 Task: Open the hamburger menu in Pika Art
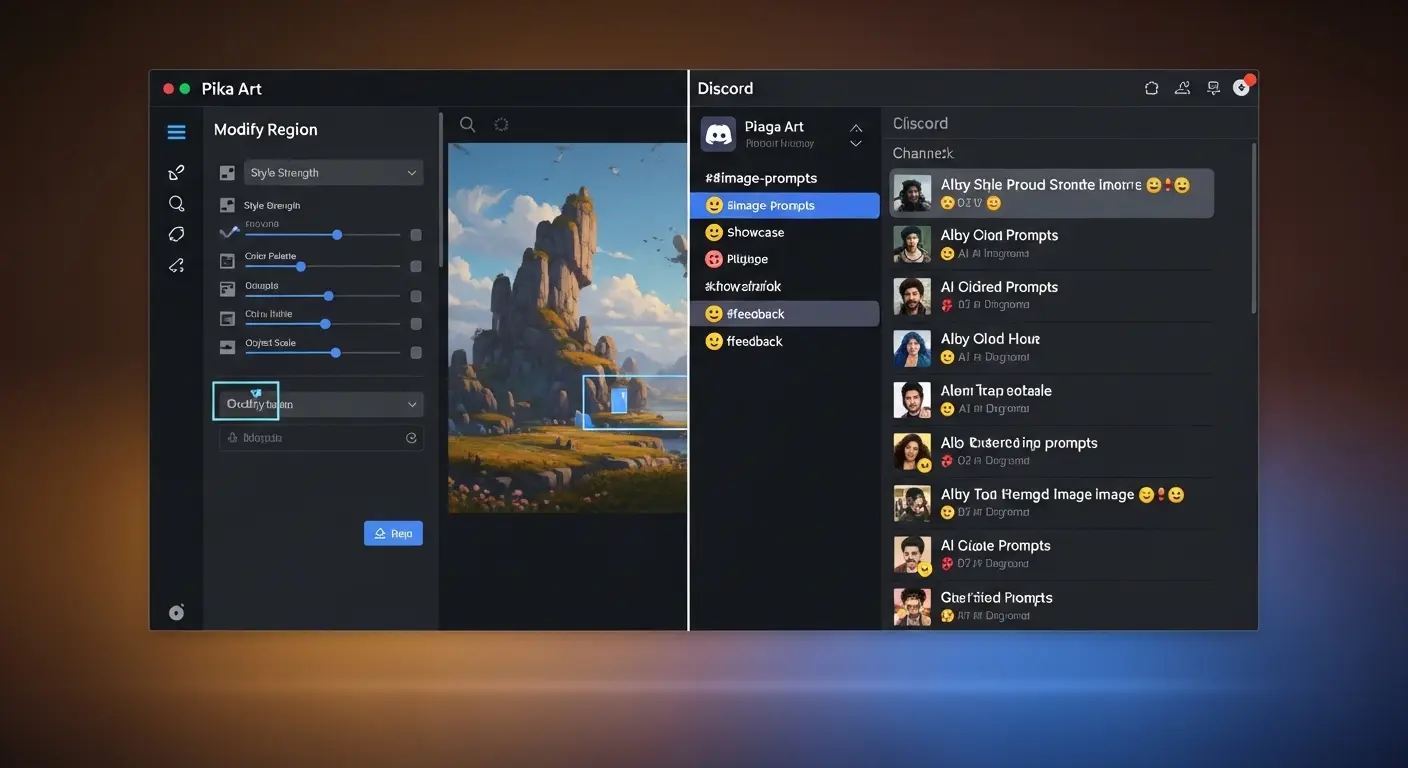[176, 132]
